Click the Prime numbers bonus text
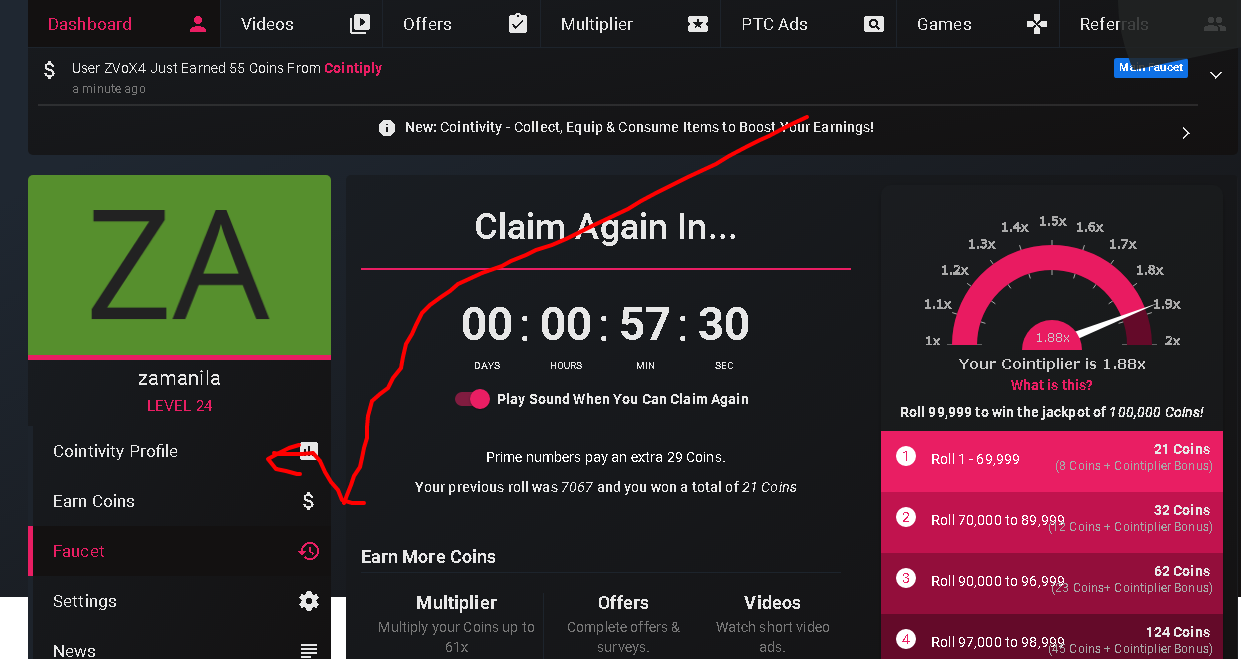1241x659 pixels. (x=606, y=457)
